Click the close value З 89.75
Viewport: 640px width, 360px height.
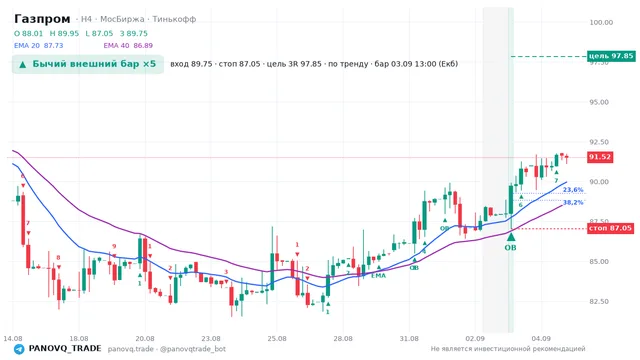133,33
